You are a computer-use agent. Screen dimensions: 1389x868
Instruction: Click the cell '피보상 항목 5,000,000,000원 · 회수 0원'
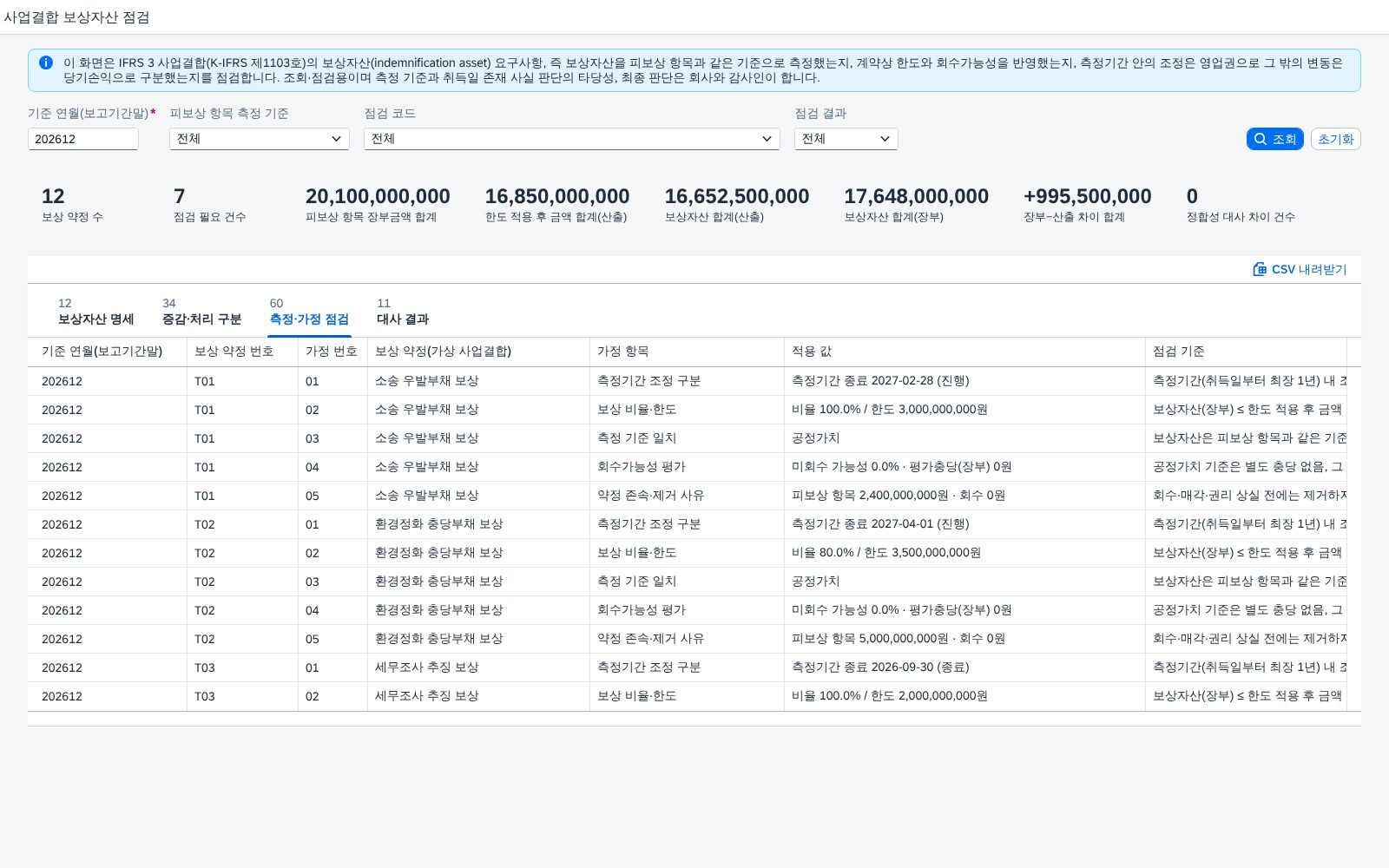pyautogui.click(x=964, y=639)
